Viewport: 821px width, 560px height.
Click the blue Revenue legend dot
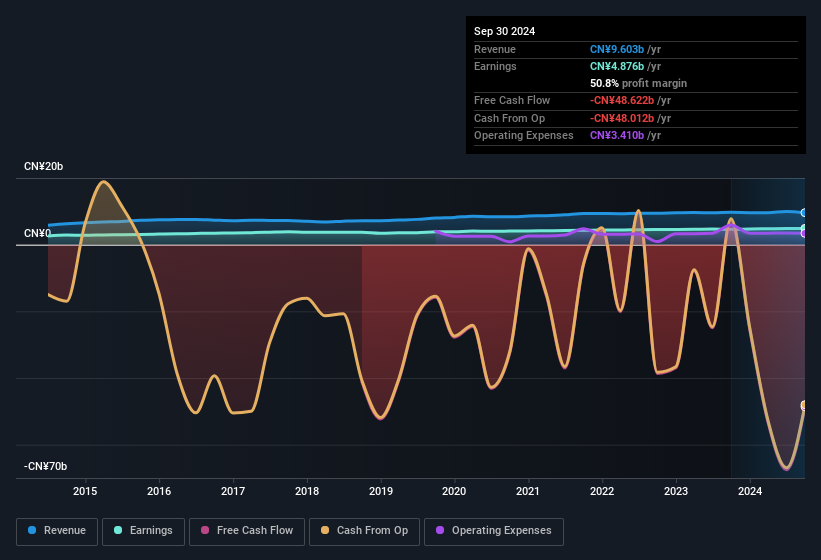(31, 530)
